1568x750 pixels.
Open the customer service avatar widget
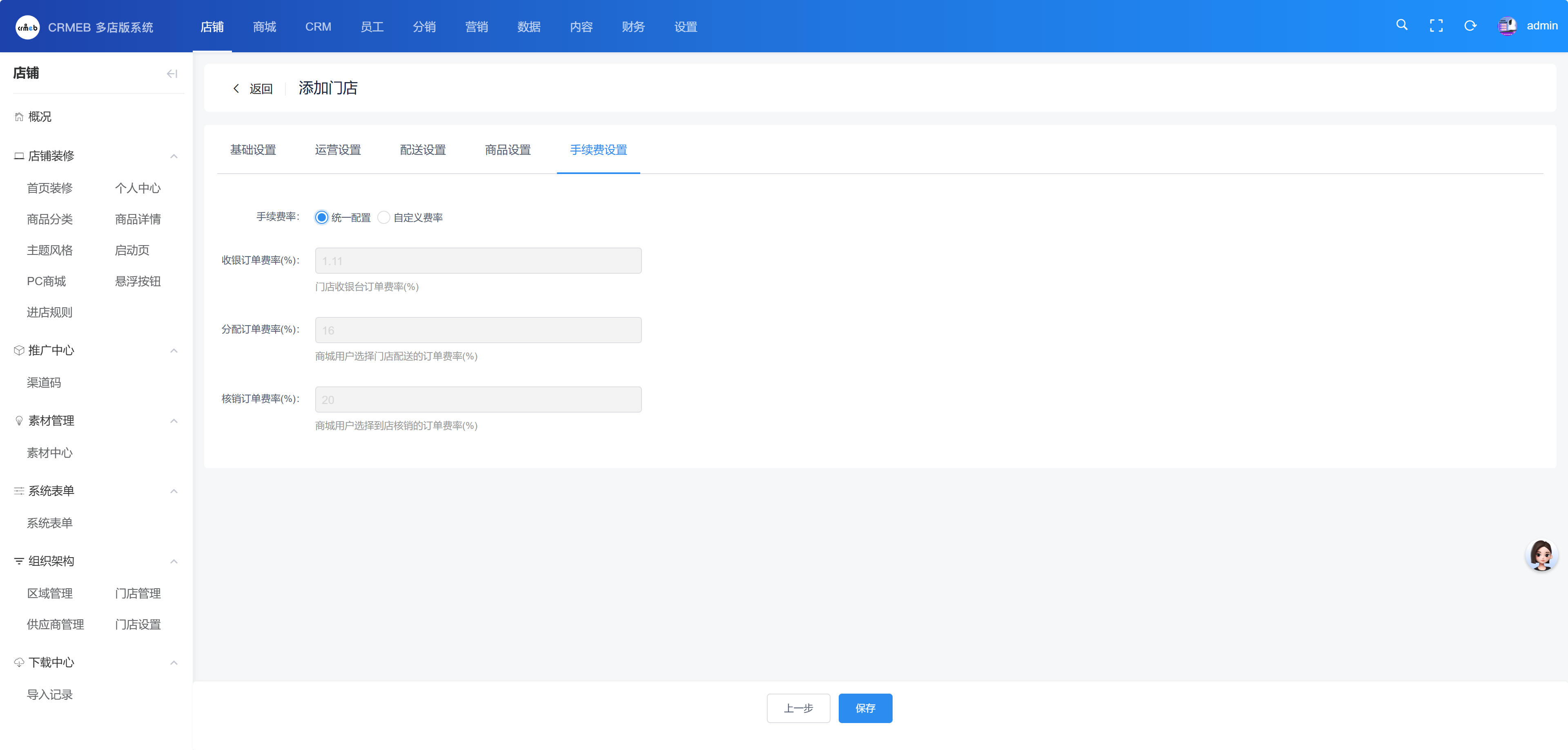[x=1541, y=555]
